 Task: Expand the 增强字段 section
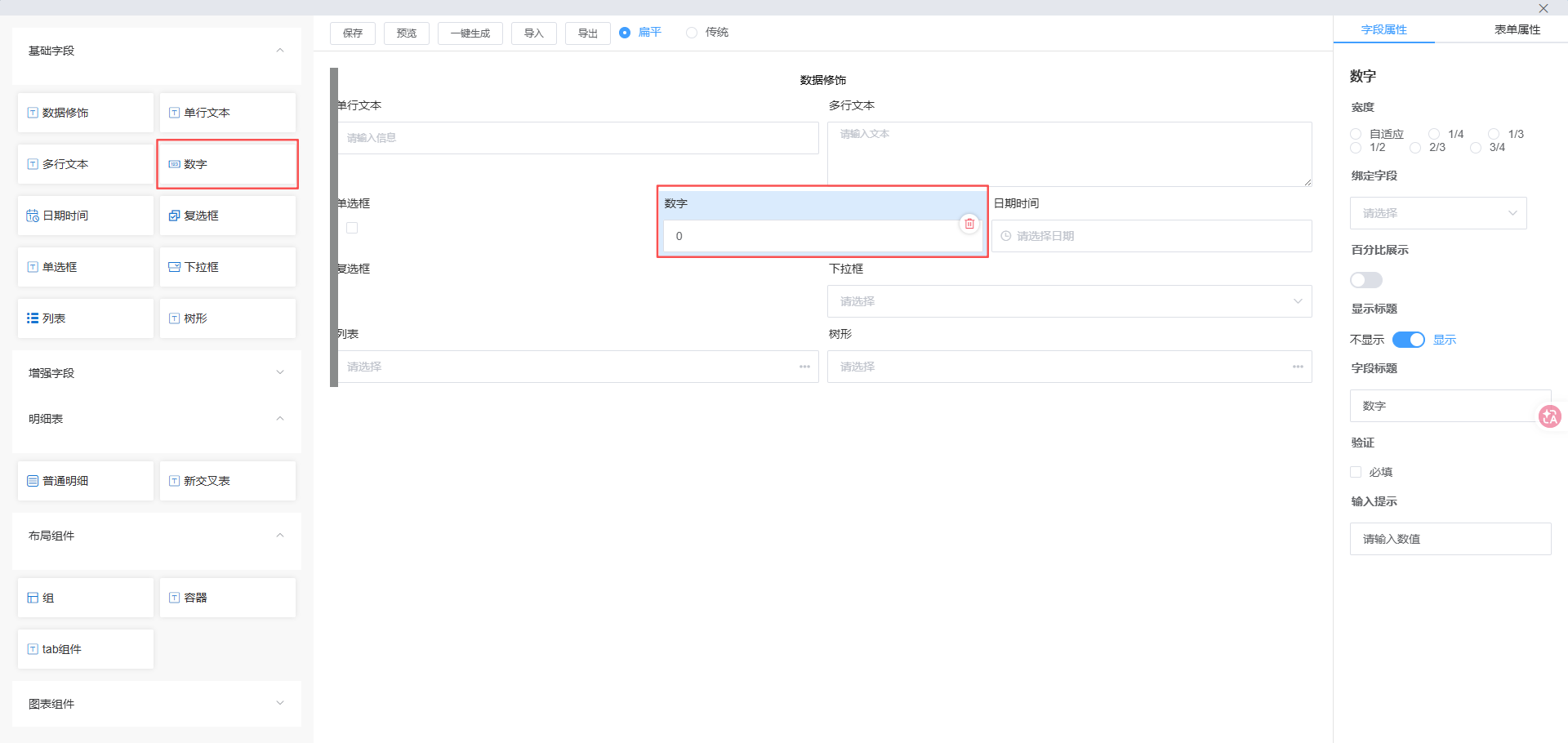(x=280, y=372)
